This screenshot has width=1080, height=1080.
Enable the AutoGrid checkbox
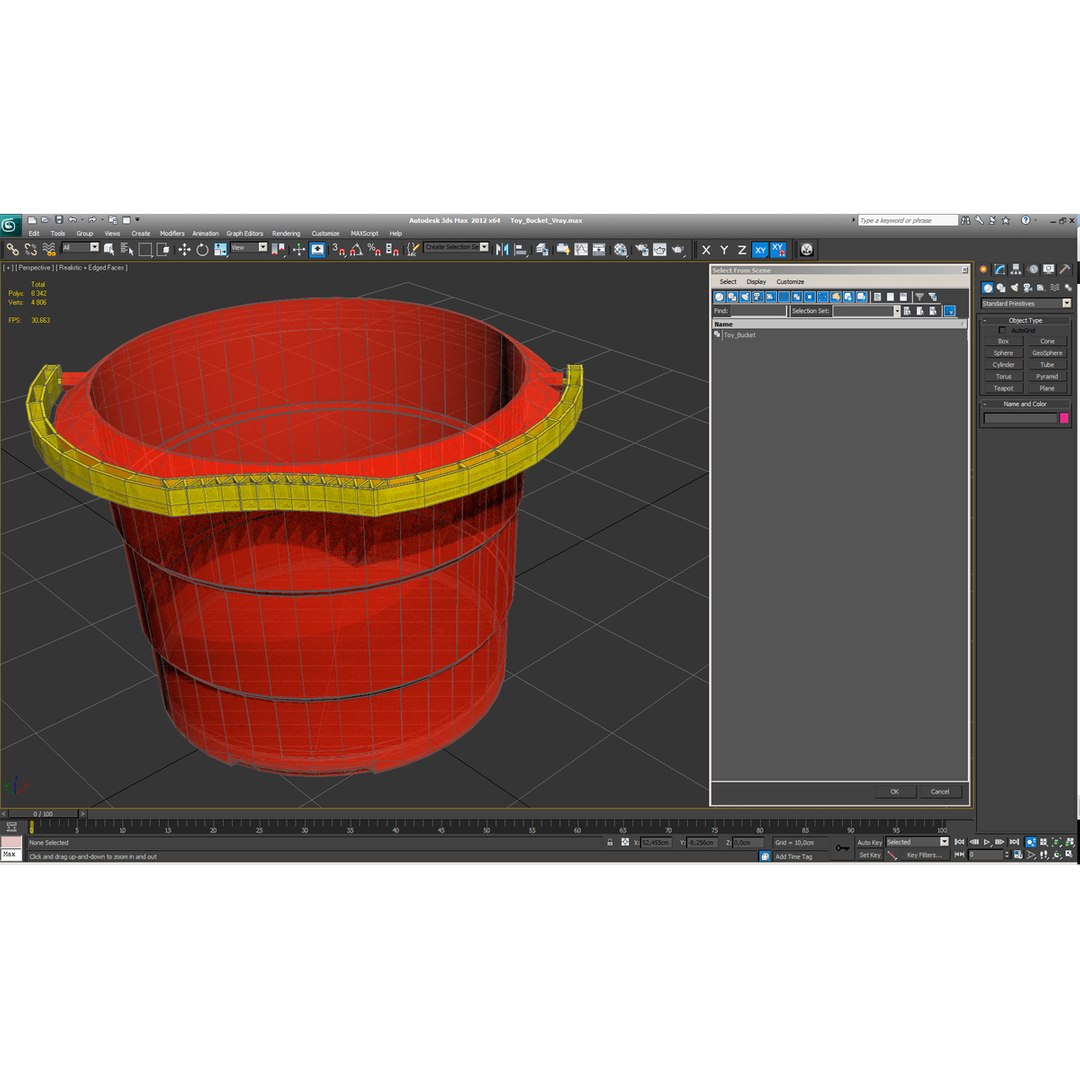click(1002, 331)
